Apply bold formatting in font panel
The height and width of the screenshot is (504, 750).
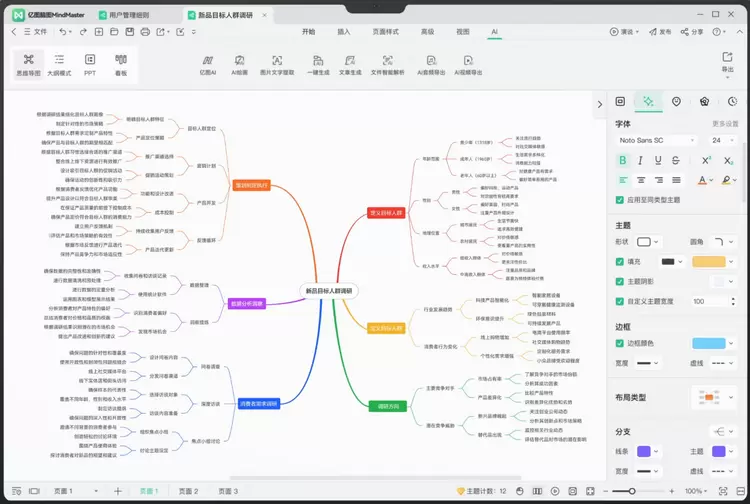click(623, 160)
